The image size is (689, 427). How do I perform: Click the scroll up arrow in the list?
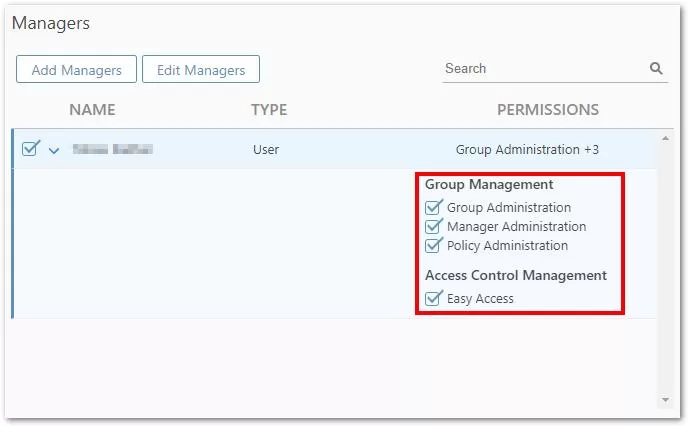click(x=665, y=138)
